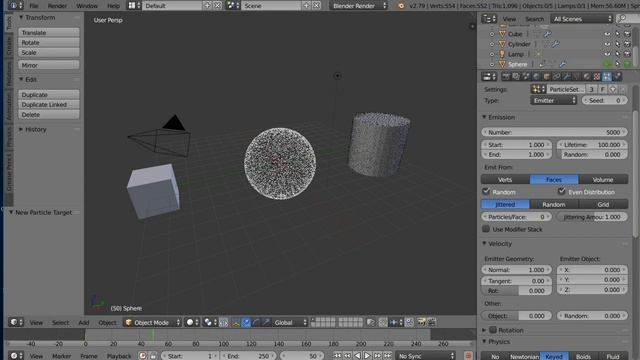
Task: Open the top-bar Render menu
Action: (x=57, y=6)
